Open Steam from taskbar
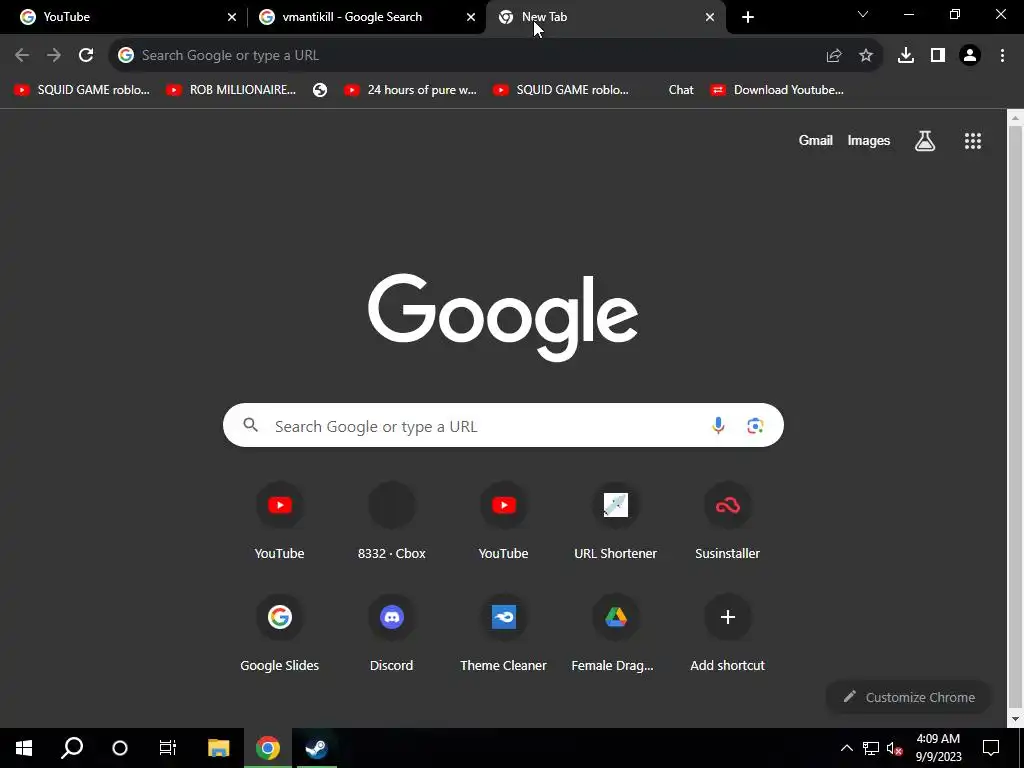Image resolution: width=1024 pixels, height=768 pixels. [x=316, y=748]
